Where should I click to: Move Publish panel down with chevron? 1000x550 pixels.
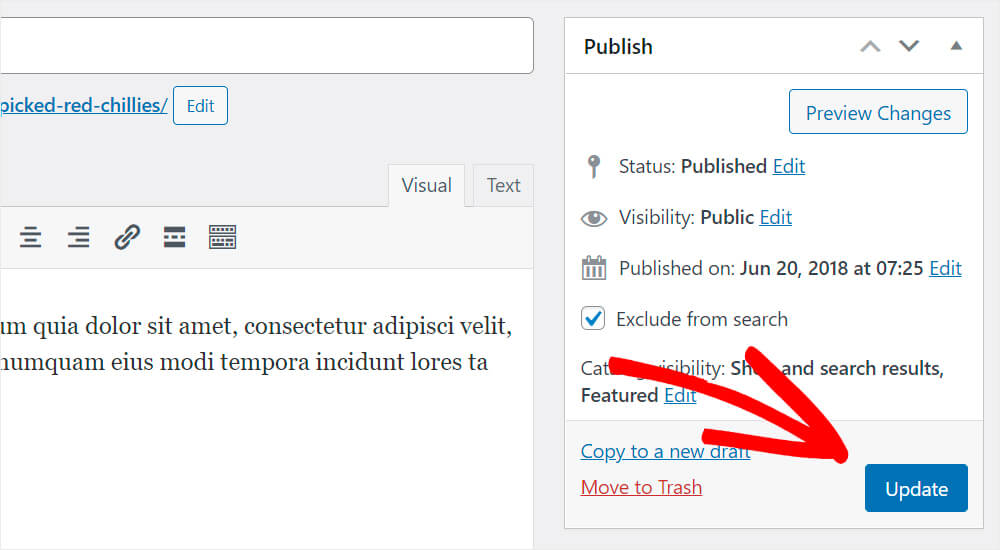click(x=909, y=46)
